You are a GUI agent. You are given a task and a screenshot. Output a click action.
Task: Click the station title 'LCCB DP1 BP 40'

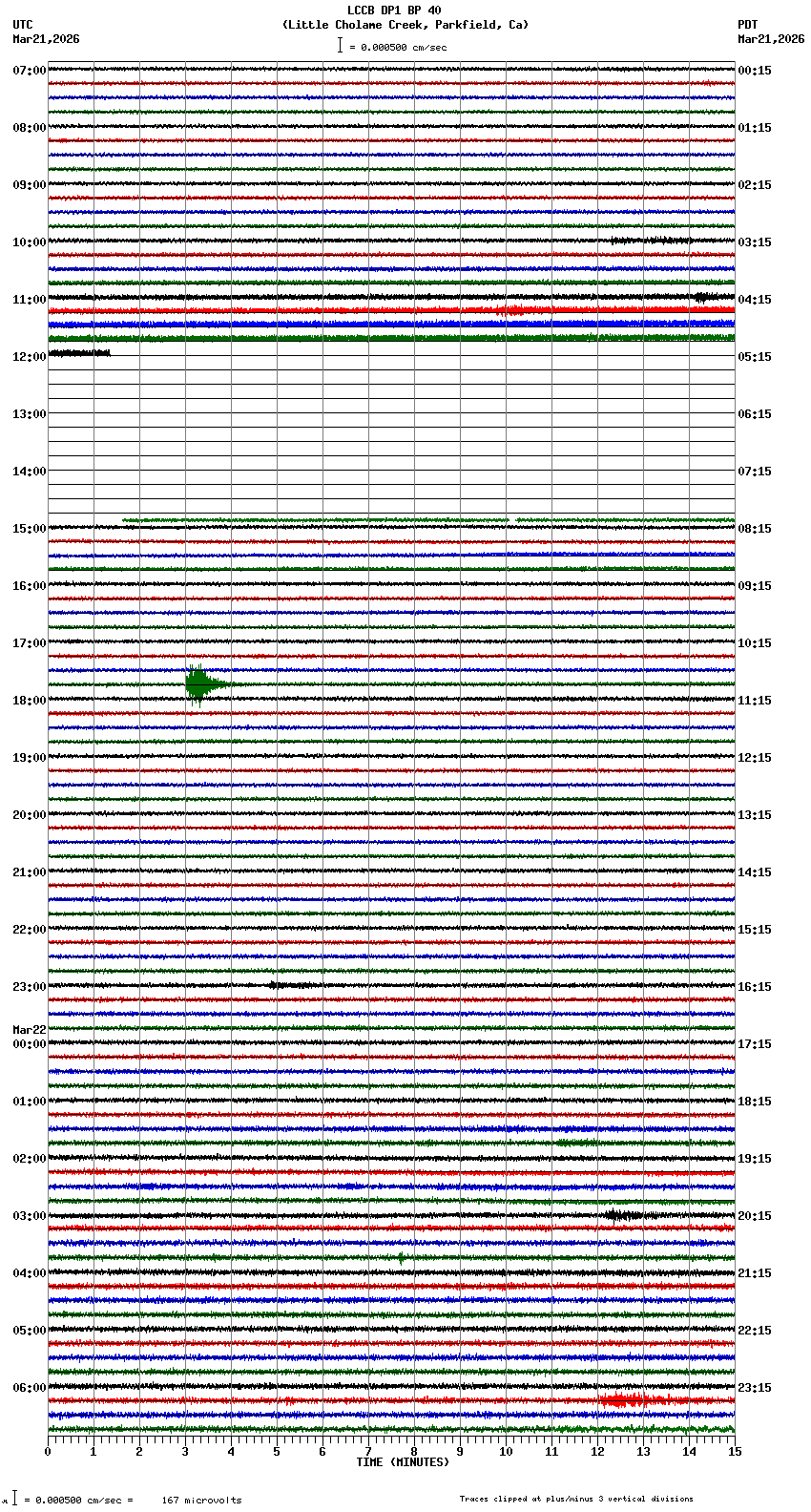(394, 10)
